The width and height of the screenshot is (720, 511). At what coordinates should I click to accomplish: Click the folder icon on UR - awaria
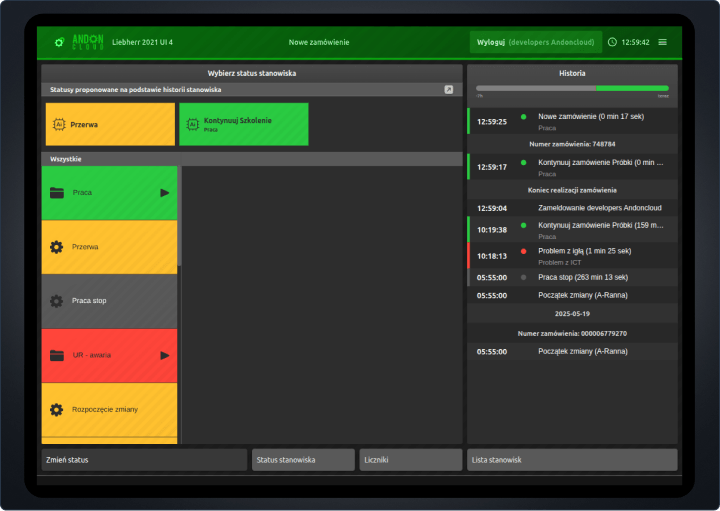tap(57, 355)
